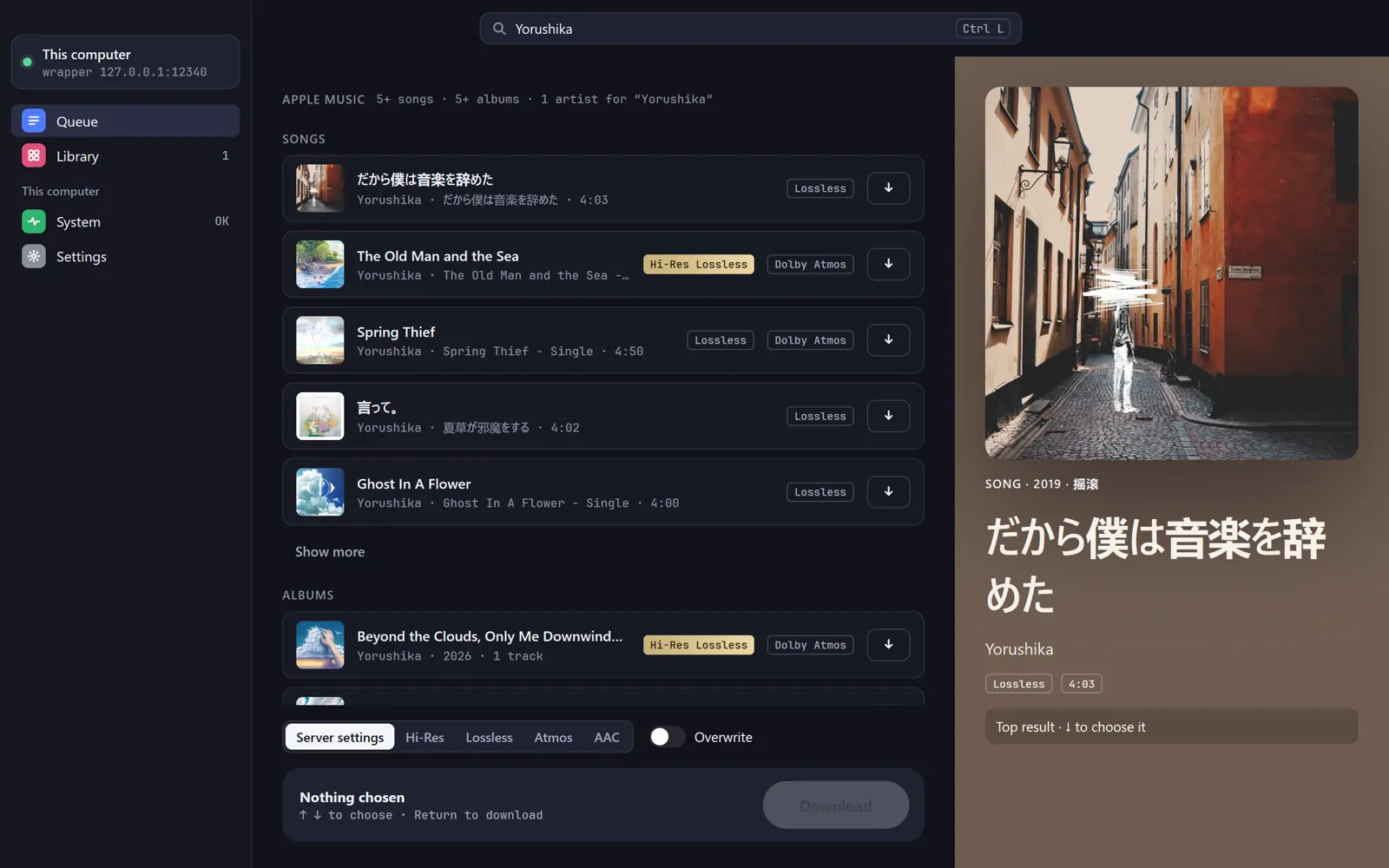The width and height of the screenshot is (1389, 868).
Task: Open System via its pulse icon
Action: [x=34, y=221]
